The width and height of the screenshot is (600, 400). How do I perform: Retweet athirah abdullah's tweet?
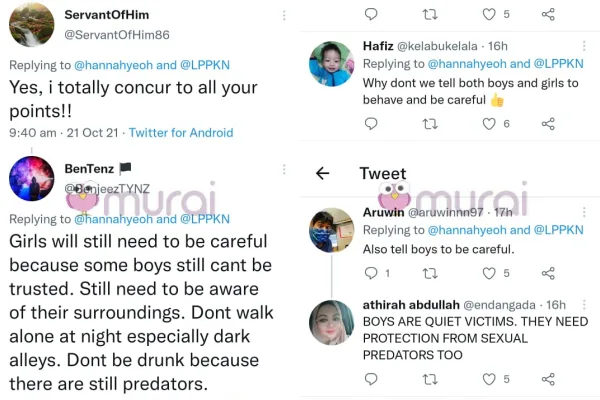click(x=430, y=379)
